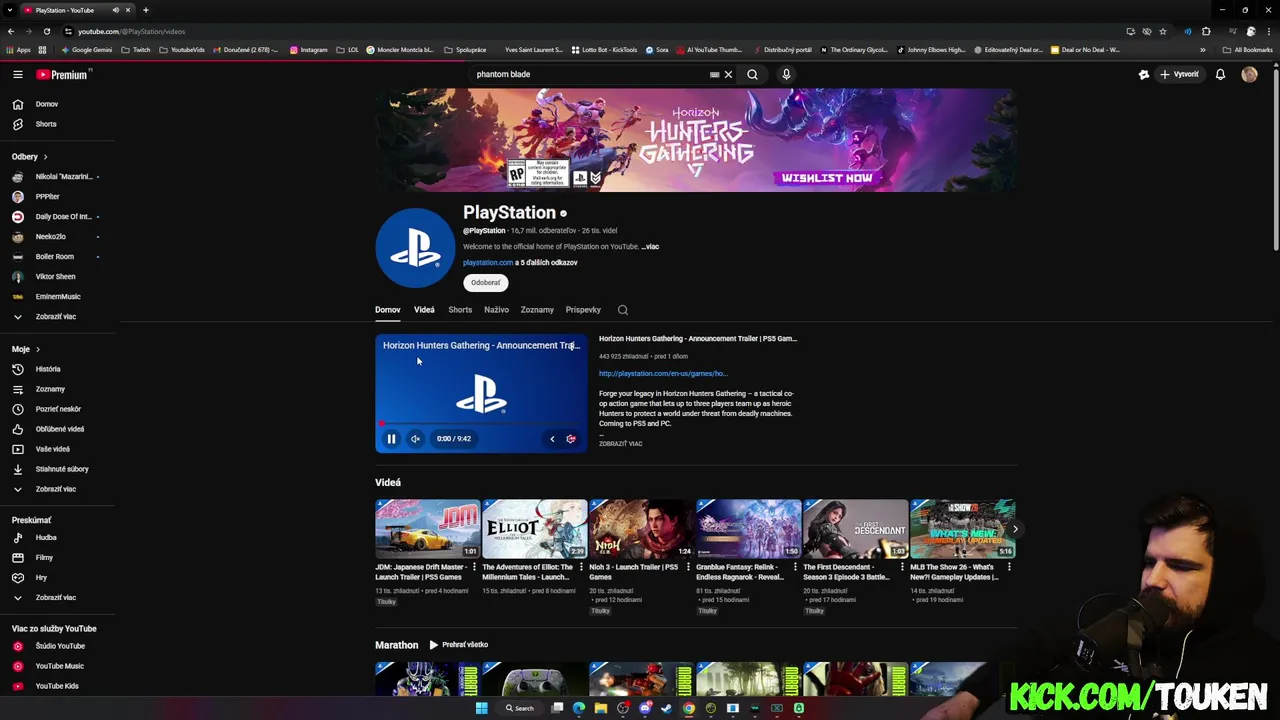The height and width of the screenshot is (720, 1280).
Task: Open the Vytvoriť create button
Action: [1179, 74]
